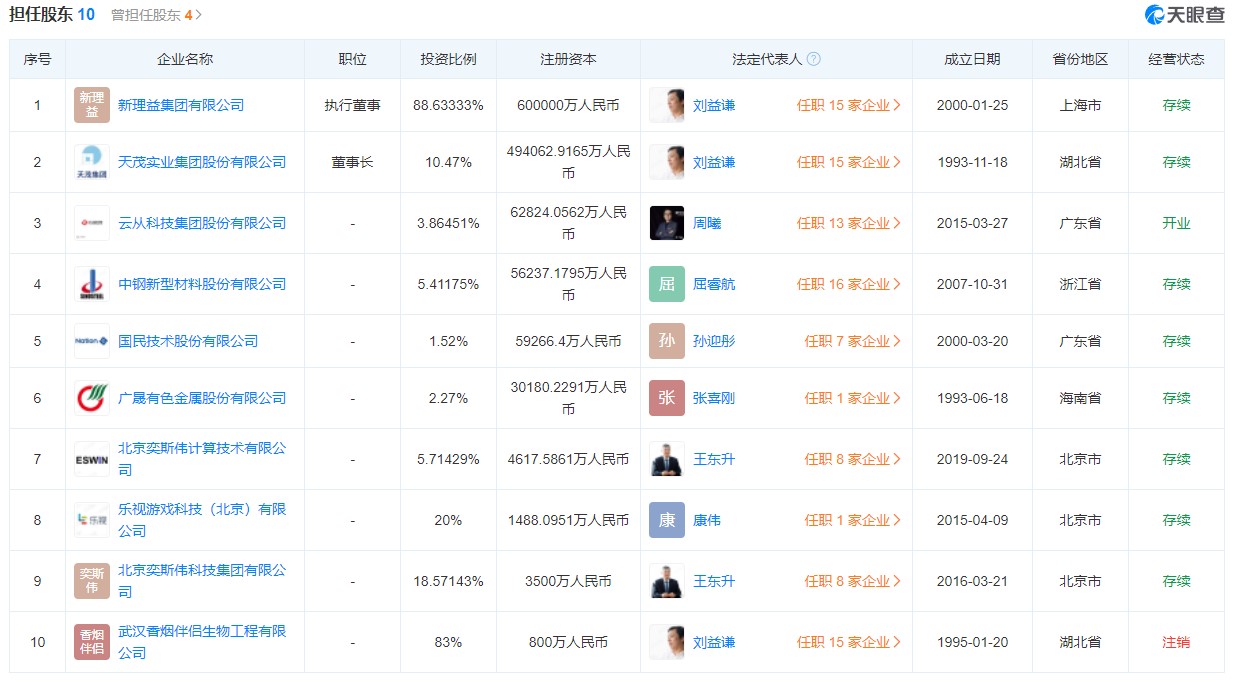Click the help icon beside 法定代表人
The width and height of the screenshot is (1239, 693).
pos(813,59)
